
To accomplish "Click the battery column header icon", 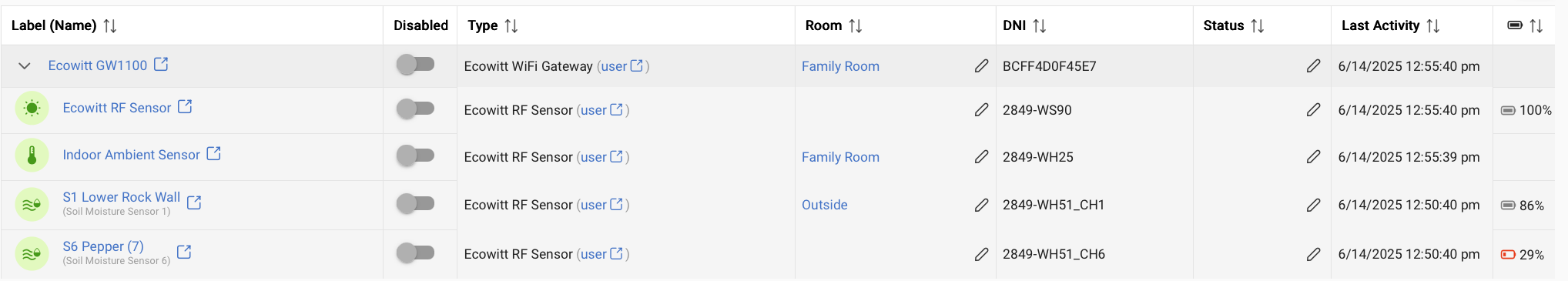I will [1515, 25].
